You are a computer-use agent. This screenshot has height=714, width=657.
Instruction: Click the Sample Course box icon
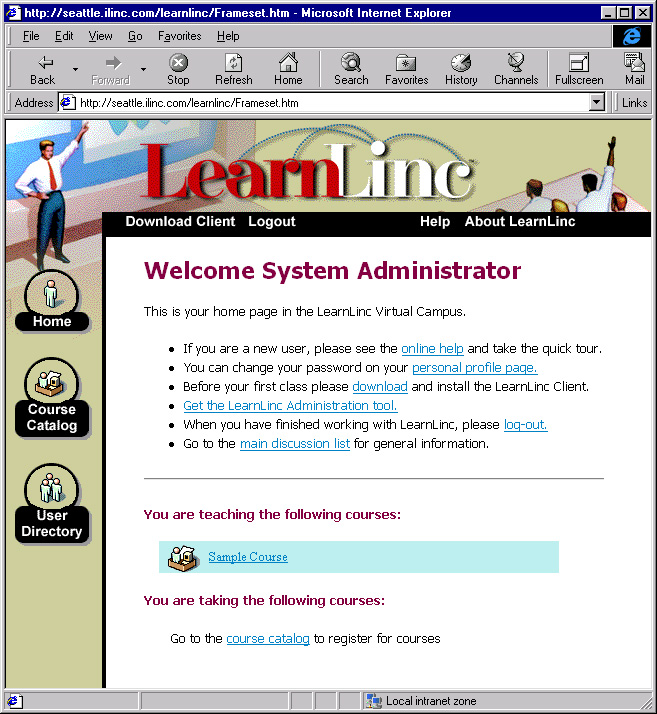tap(183, 557)
